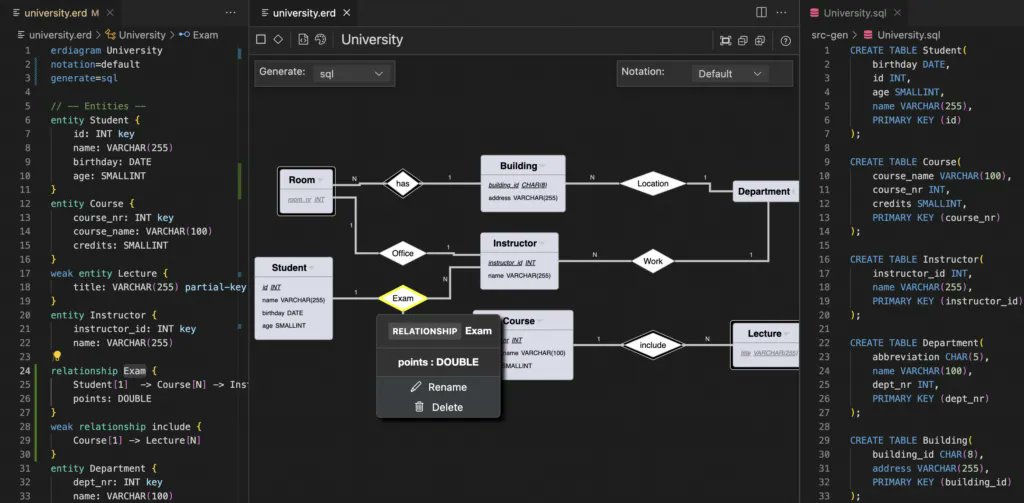Click the database icon in University.sql tab

point(814,12)
